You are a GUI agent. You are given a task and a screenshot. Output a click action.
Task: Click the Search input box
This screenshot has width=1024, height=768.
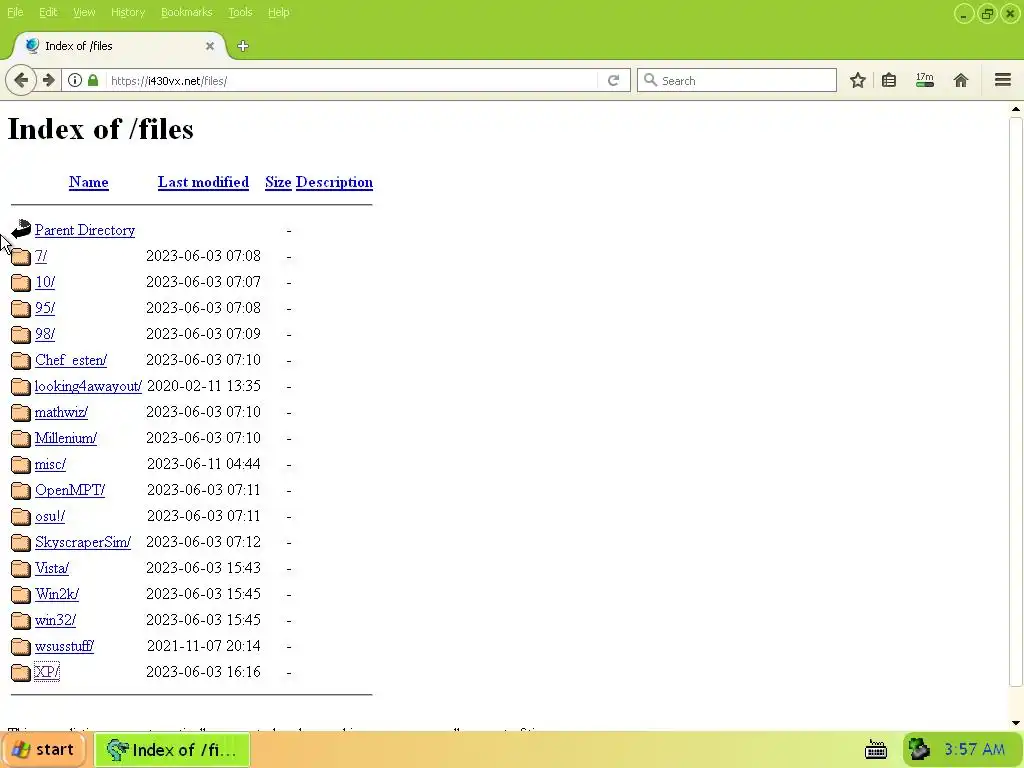(x=737, y=80)
